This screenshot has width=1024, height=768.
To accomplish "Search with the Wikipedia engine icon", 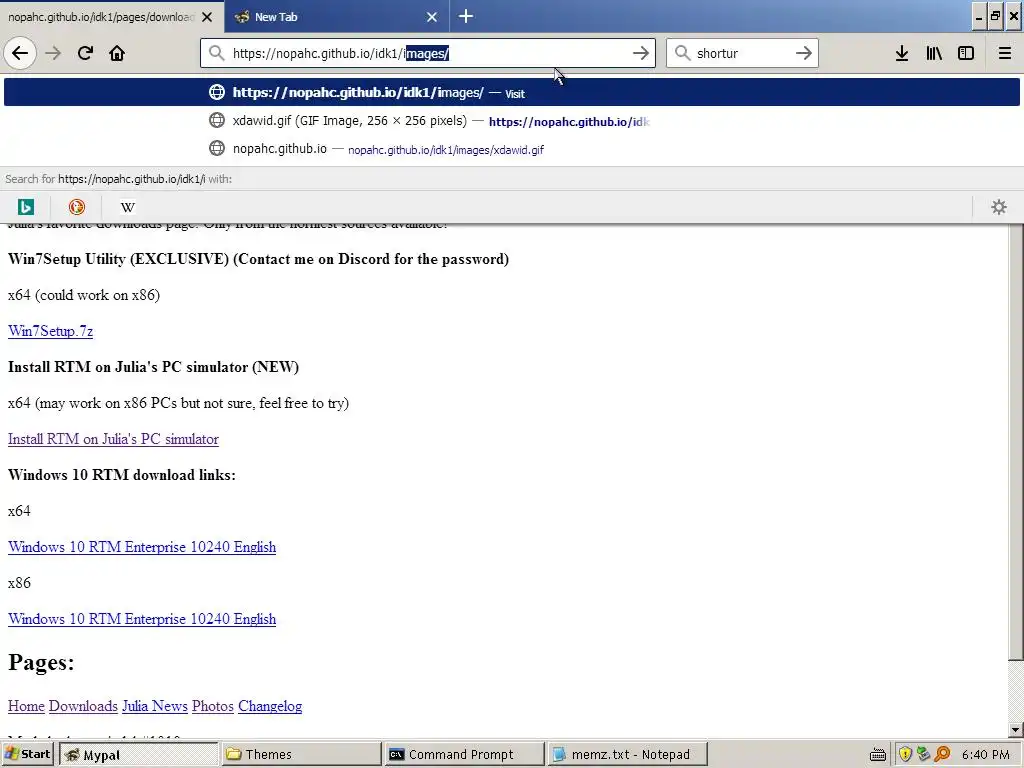I will point(127,207).
